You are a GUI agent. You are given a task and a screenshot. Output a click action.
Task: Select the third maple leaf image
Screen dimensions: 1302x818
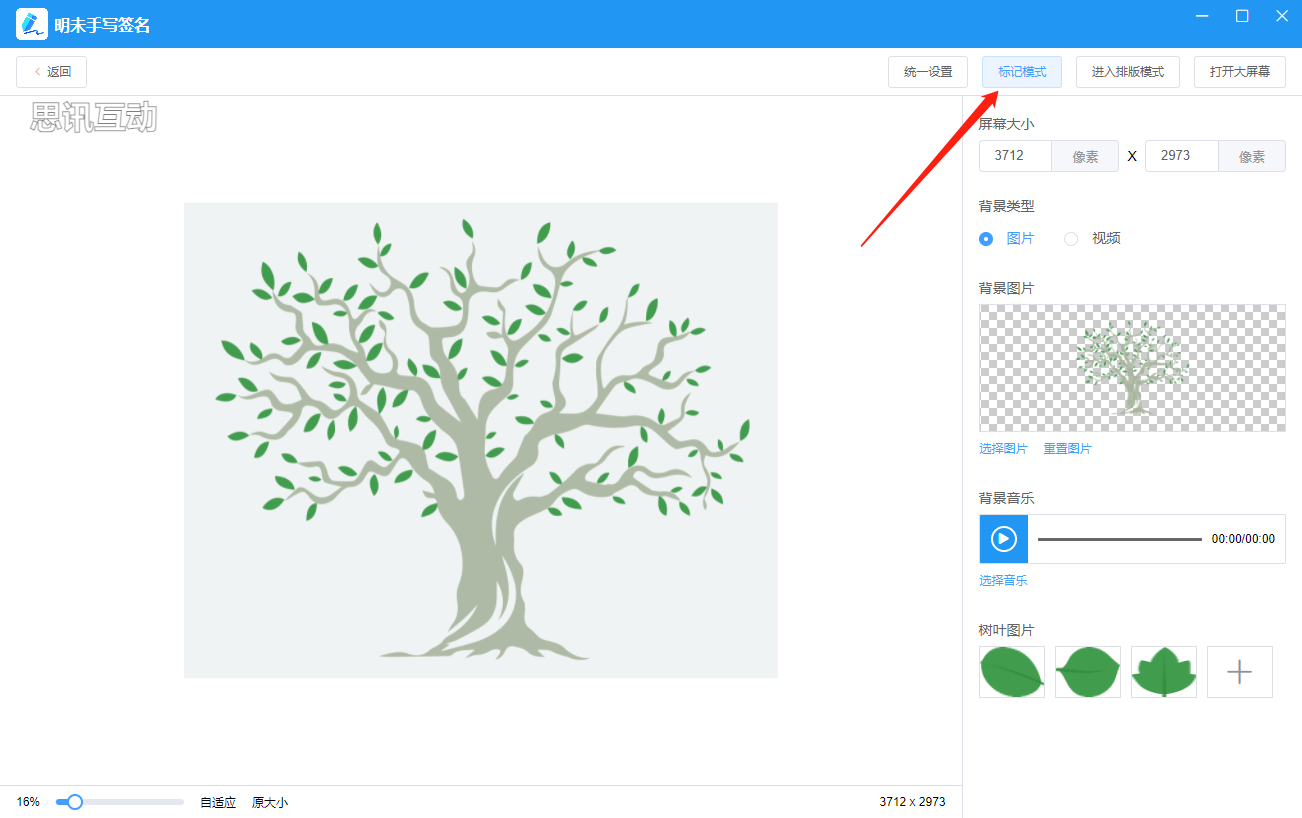1163,672
